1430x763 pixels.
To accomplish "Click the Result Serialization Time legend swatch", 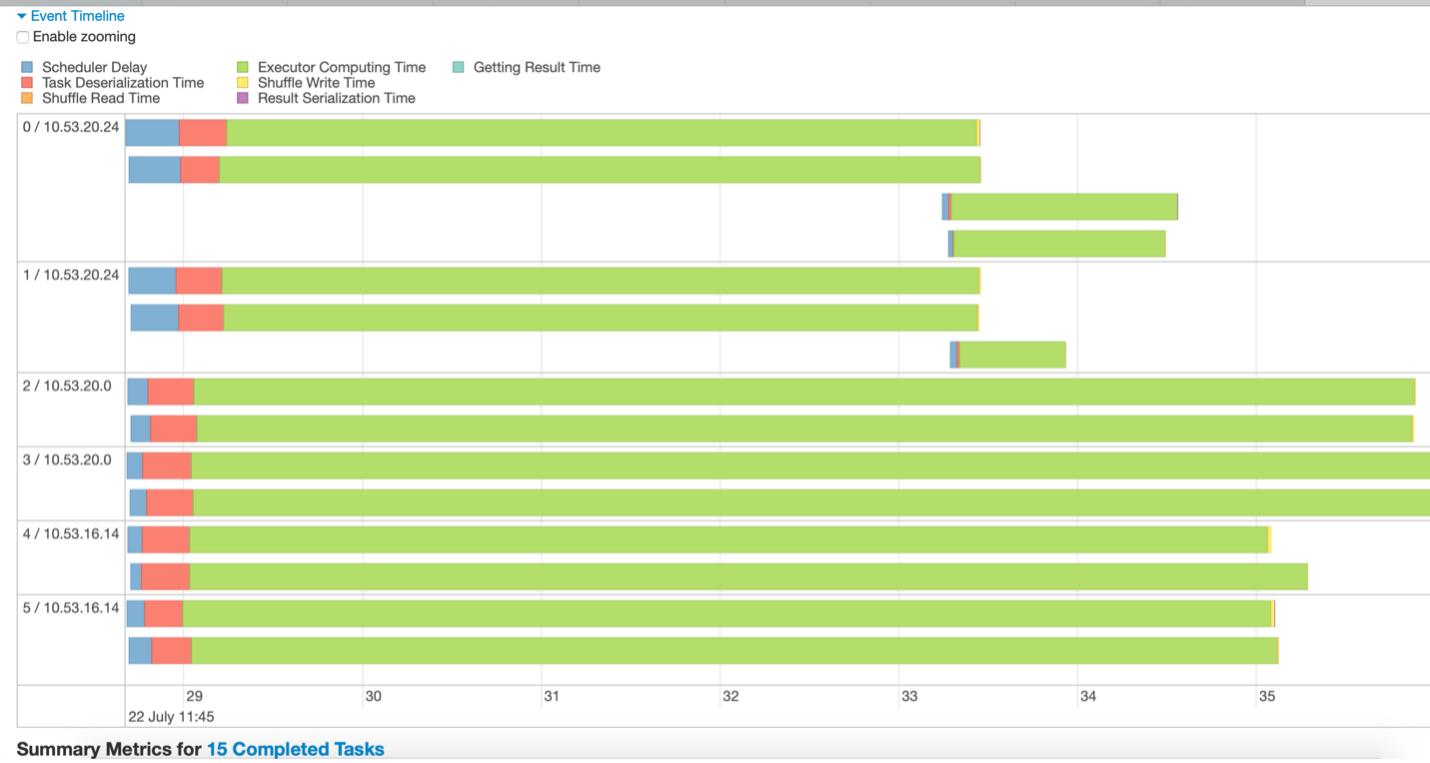I will pyautogui.click(x=243, y=98).
